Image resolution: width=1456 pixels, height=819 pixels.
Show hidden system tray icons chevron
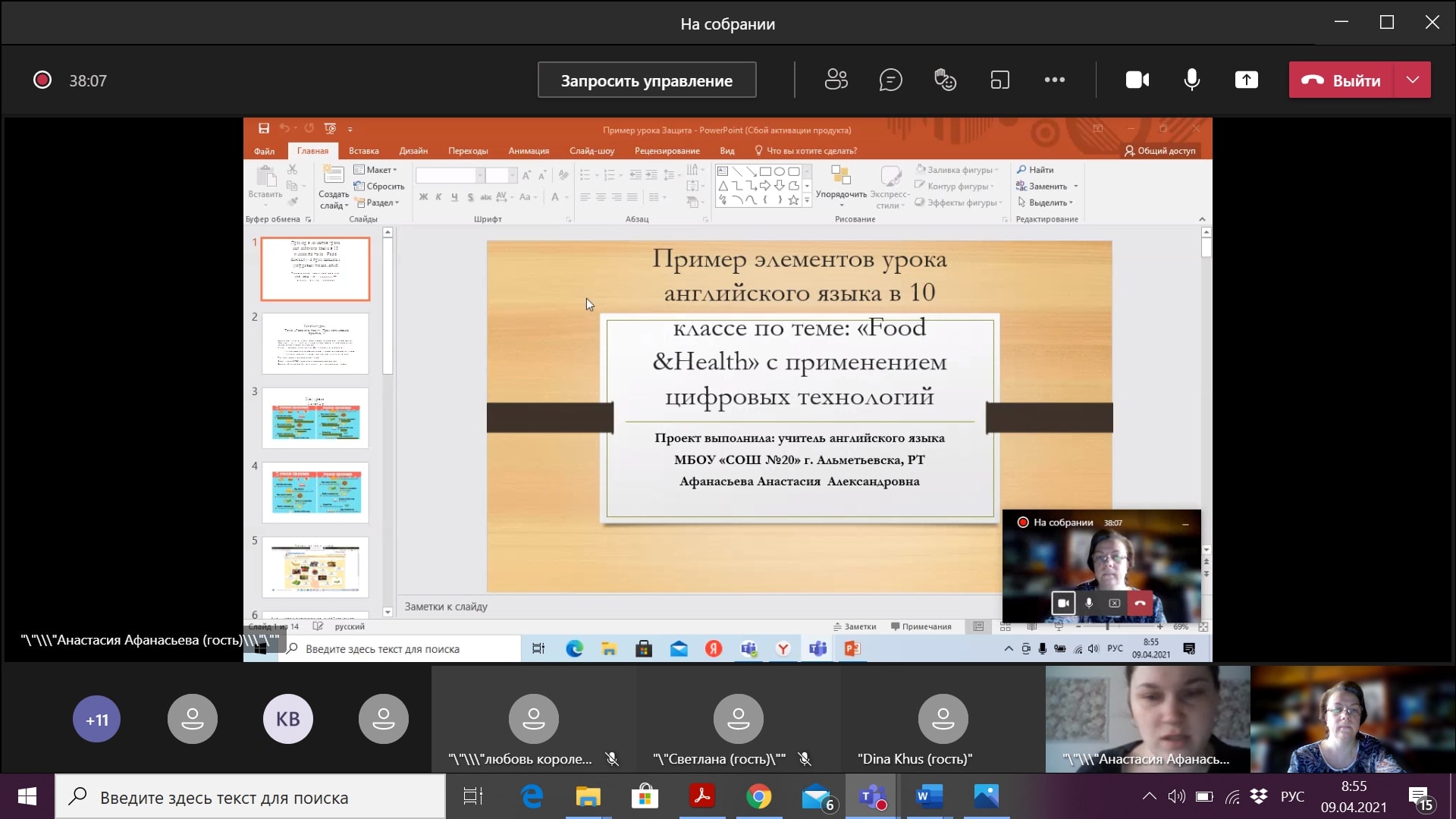pos(1149,796)
